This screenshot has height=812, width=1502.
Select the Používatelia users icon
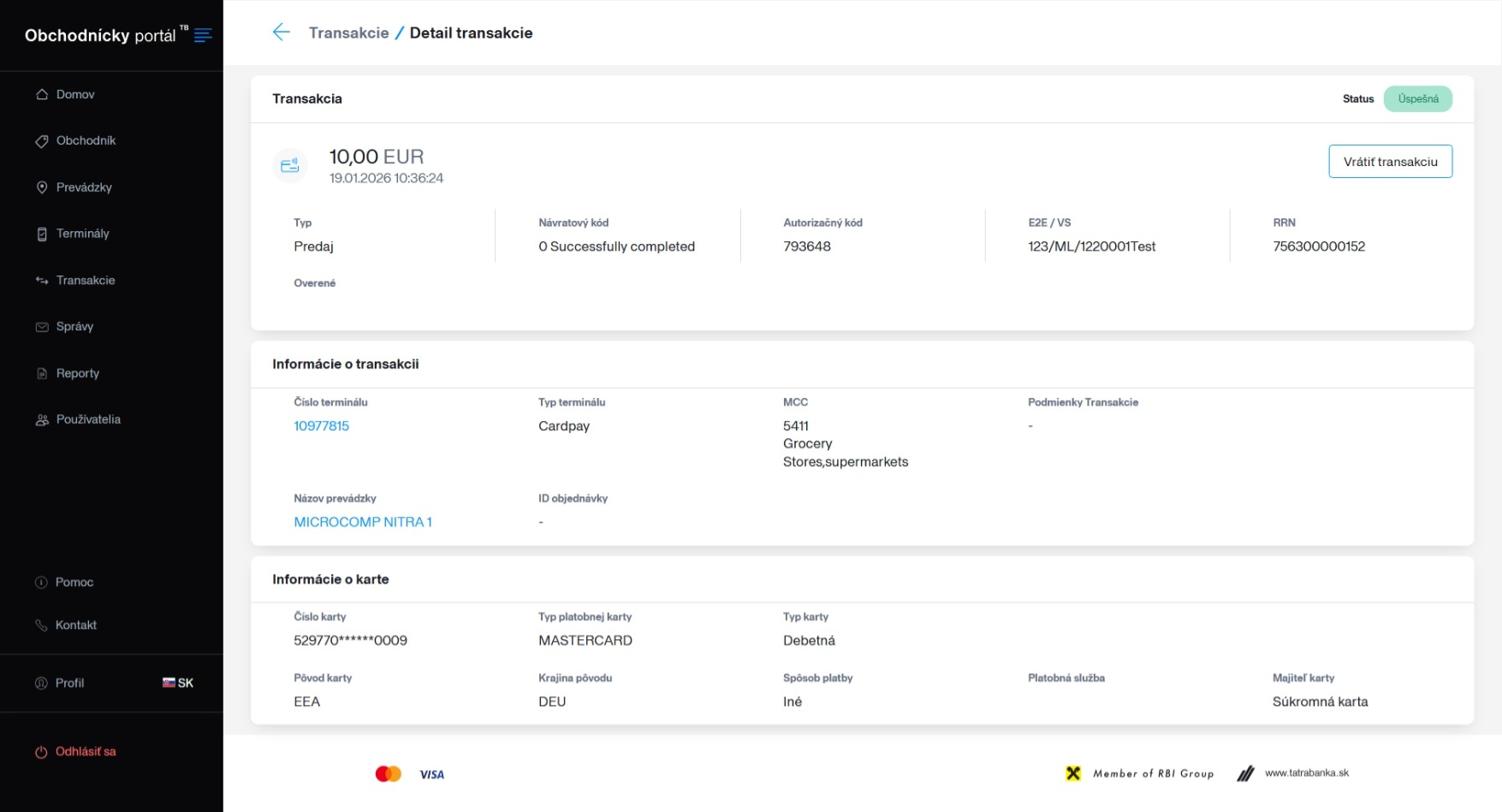pos(42,419)
